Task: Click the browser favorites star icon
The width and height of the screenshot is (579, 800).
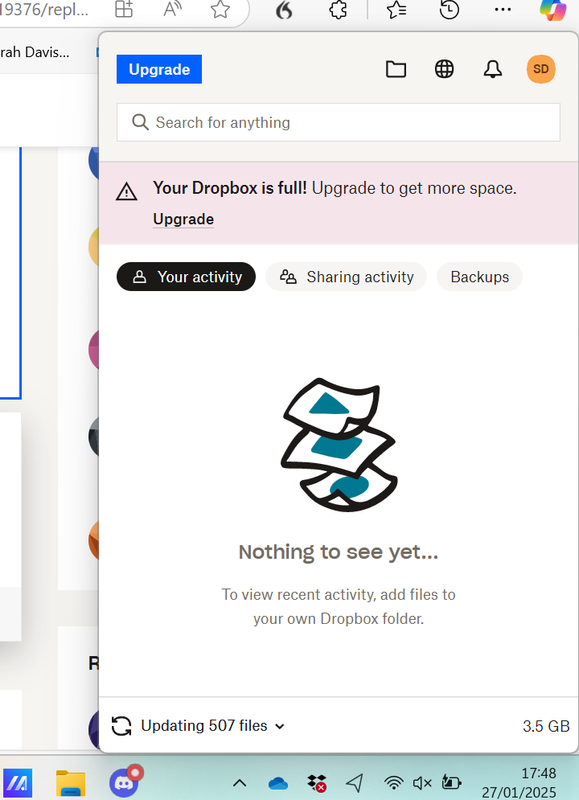Action: (396, 9)
